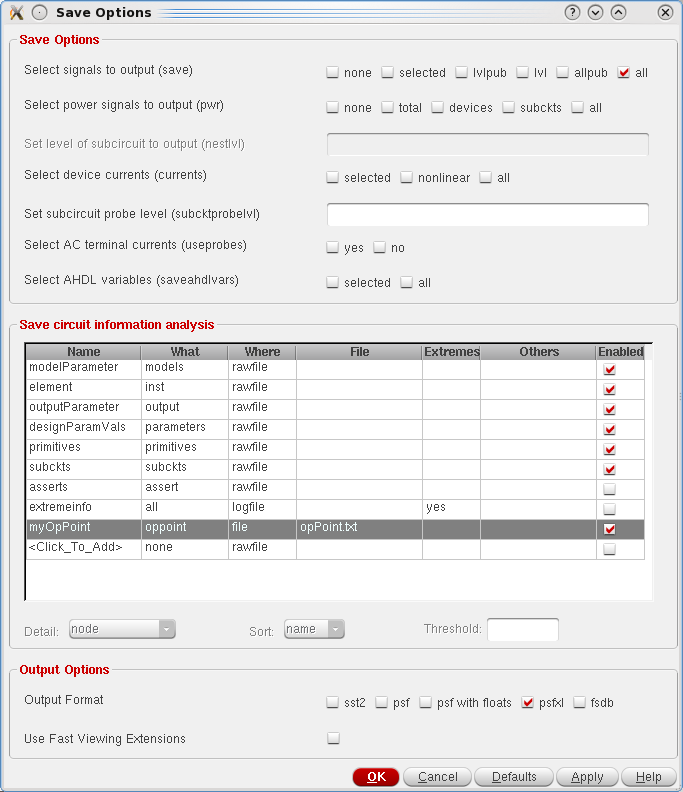Click the down chevron title bar button
Viewport: 683px width, 792px height.
click(x=596, y=12)
